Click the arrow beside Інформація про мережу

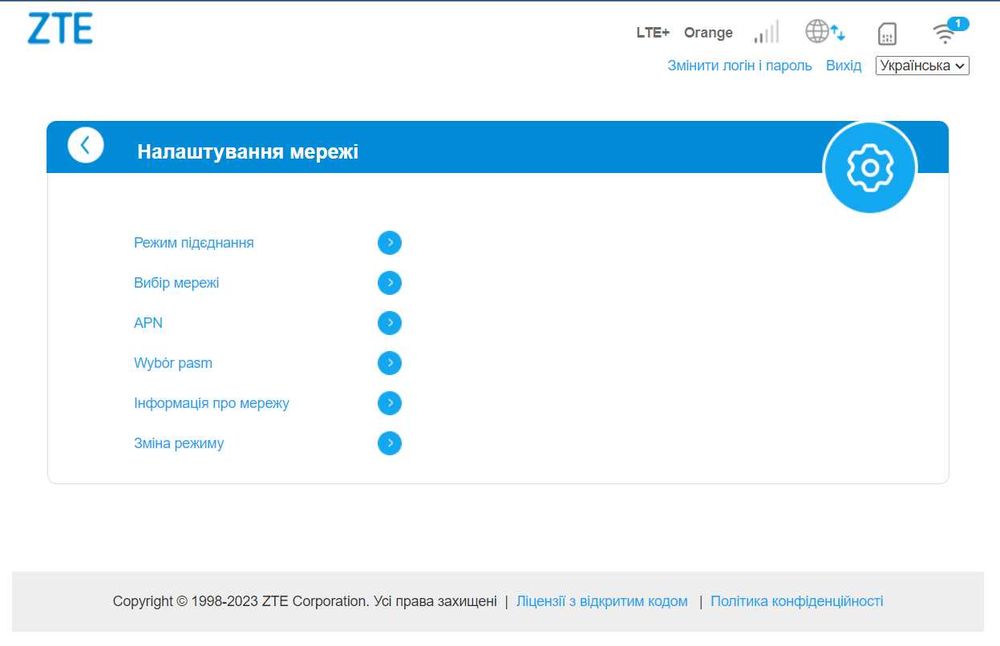390,404
